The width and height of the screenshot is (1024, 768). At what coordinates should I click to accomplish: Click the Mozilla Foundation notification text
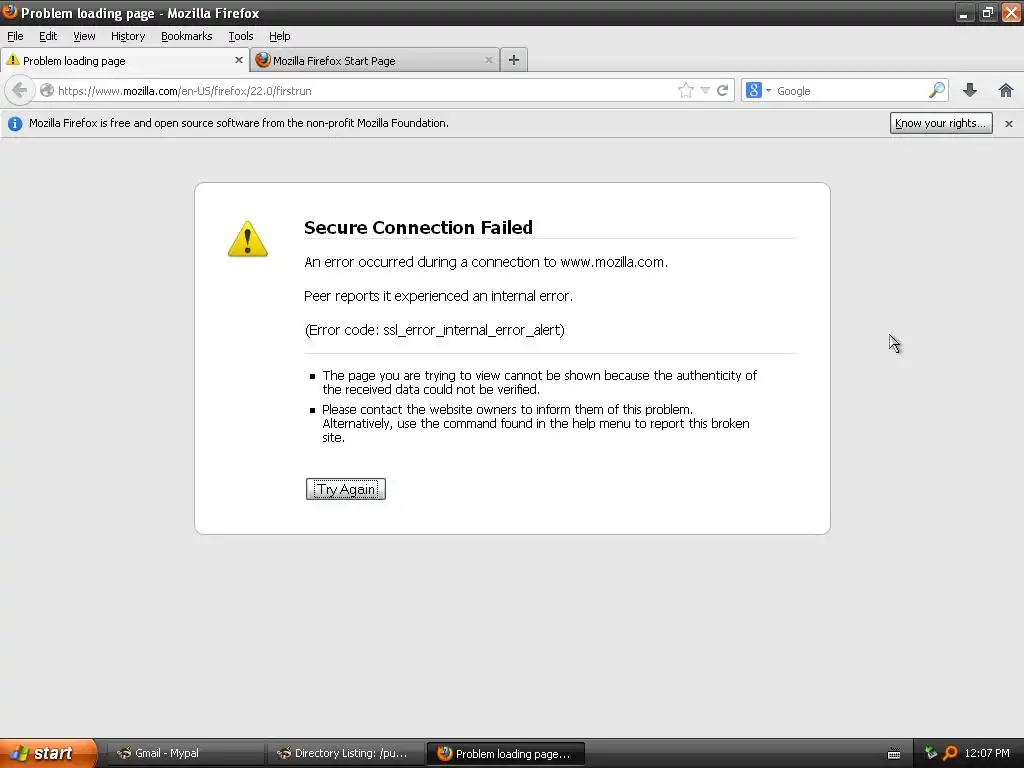pos(238,123)
